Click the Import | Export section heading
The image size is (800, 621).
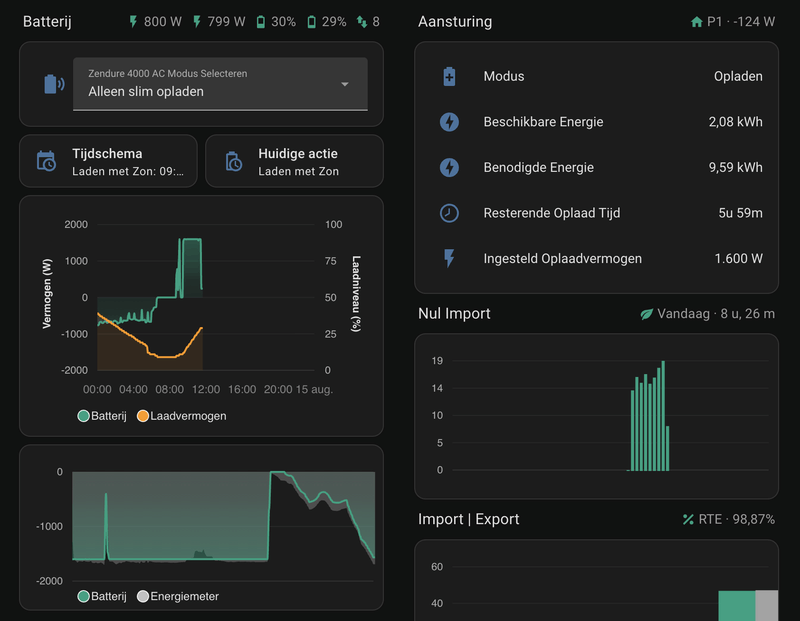468,519
